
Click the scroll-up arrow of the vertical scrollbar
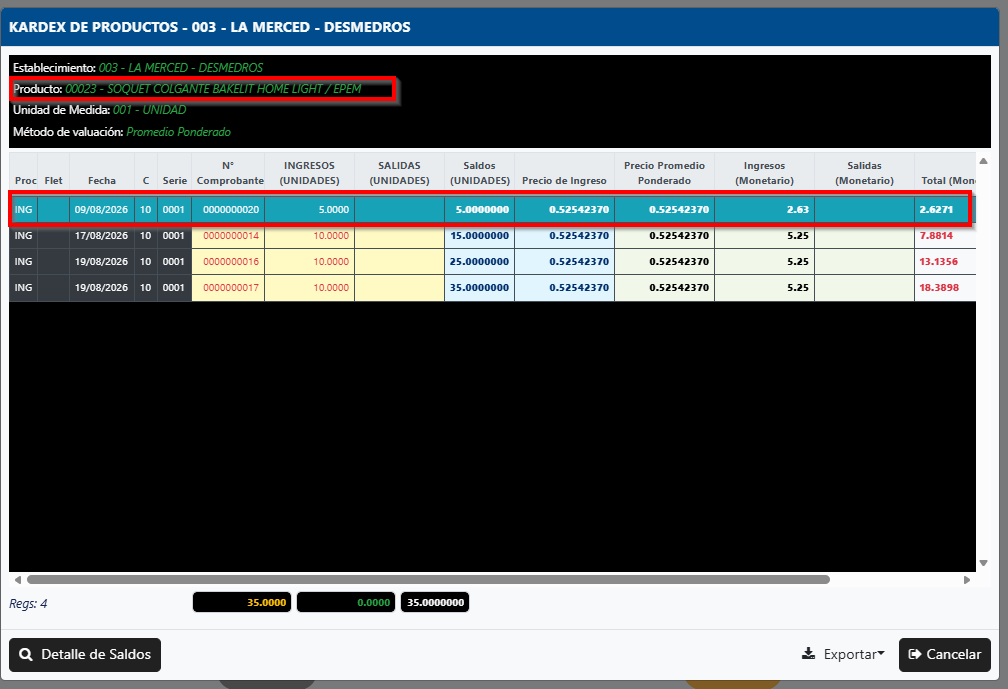point(983,161)
